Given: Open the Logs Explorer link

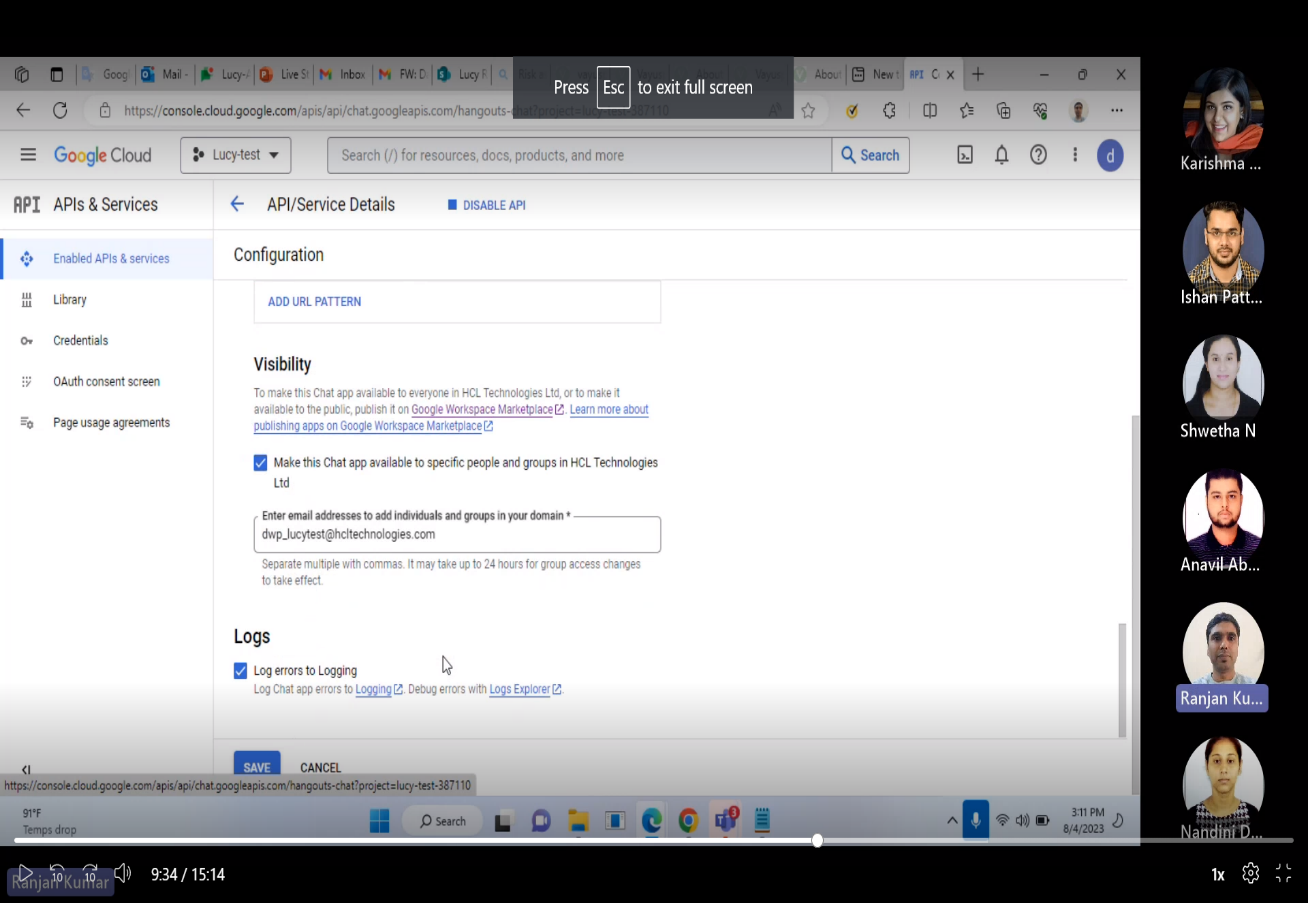Looking at the screenshot, I should (x=525, y=689).
